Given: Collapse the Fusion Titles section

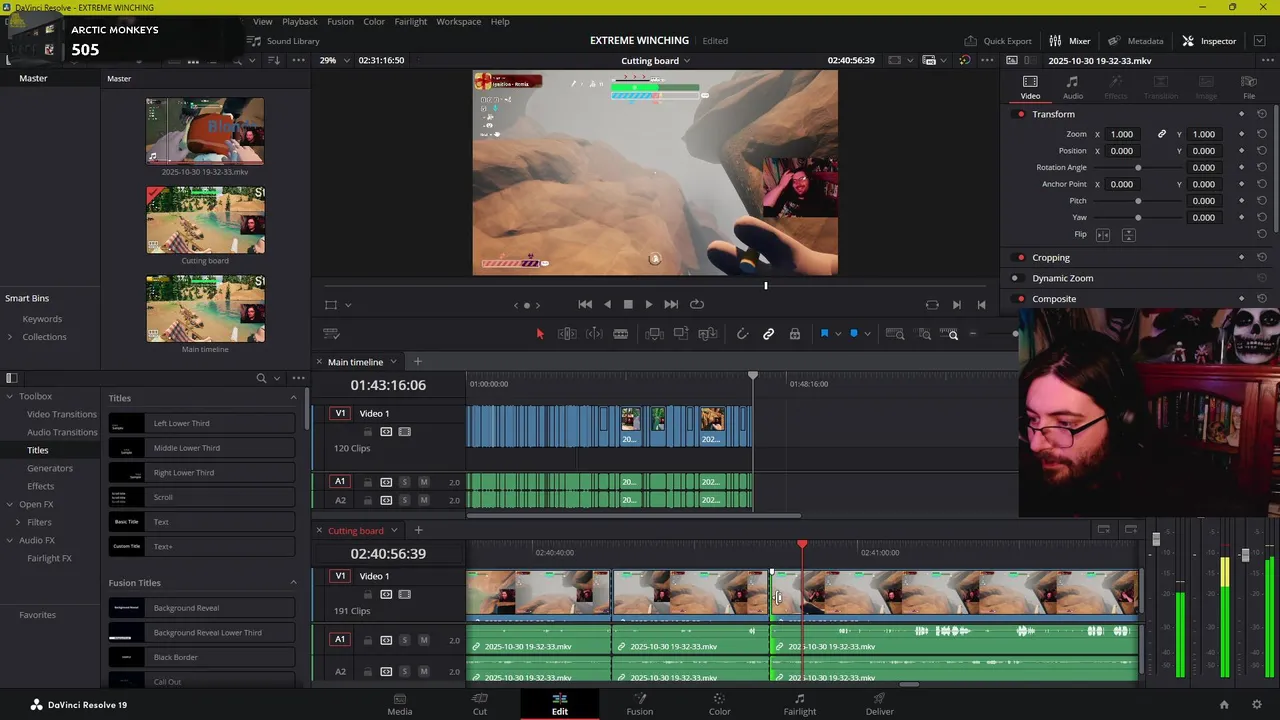Looking at the screenshot, I should coord(293,583).
